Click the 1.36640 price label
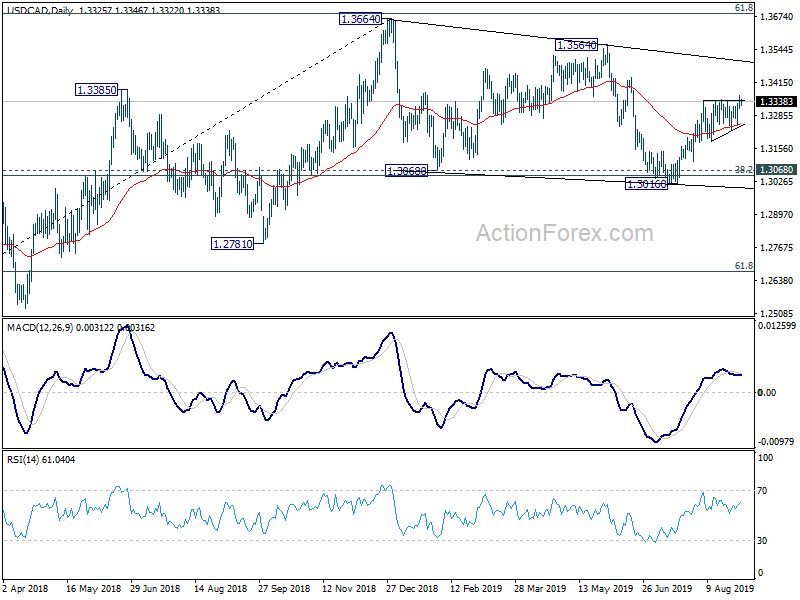 [360, 19]
